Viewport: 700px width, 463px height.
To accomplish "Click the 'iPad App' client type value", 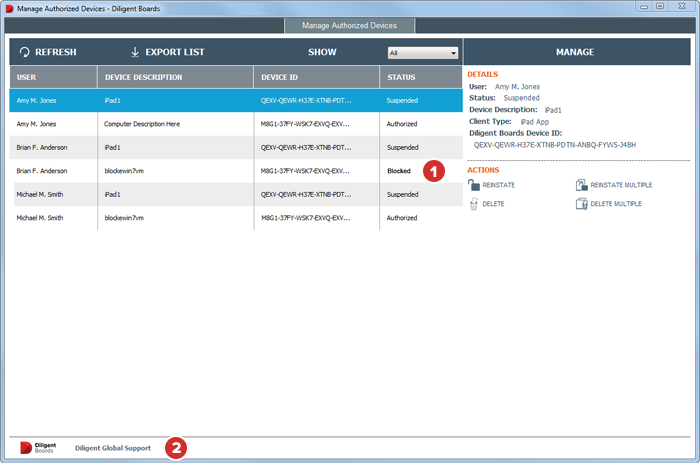I will pyautogui.click(x=535, y=121).
